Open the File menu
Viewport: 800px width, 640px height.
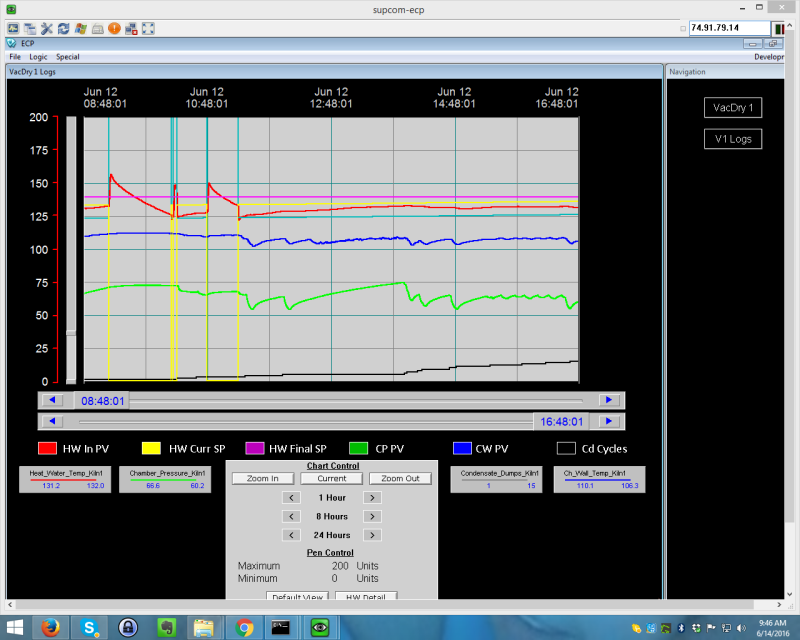coord(15,57)
